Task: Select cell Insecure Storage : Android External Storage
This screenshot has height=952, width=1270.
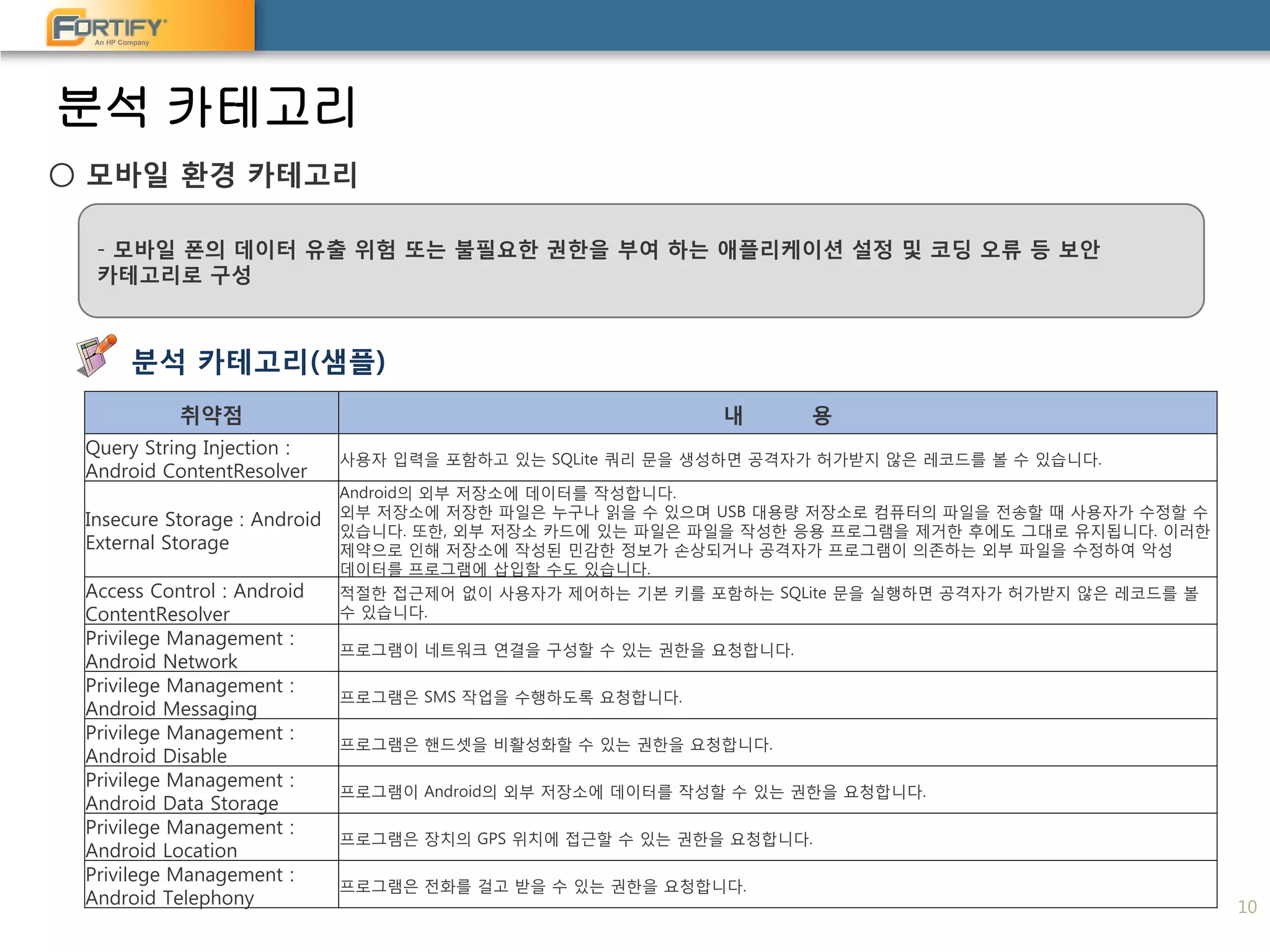Action: tap(211, 529)
